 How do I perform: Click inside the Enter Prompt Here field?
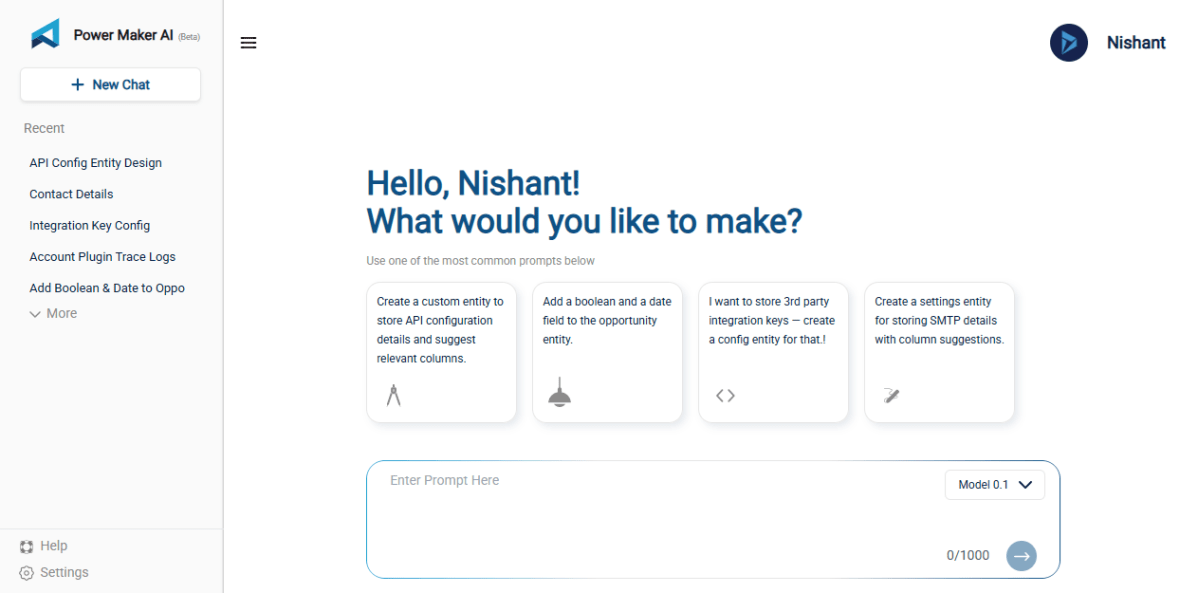[600, 480]
